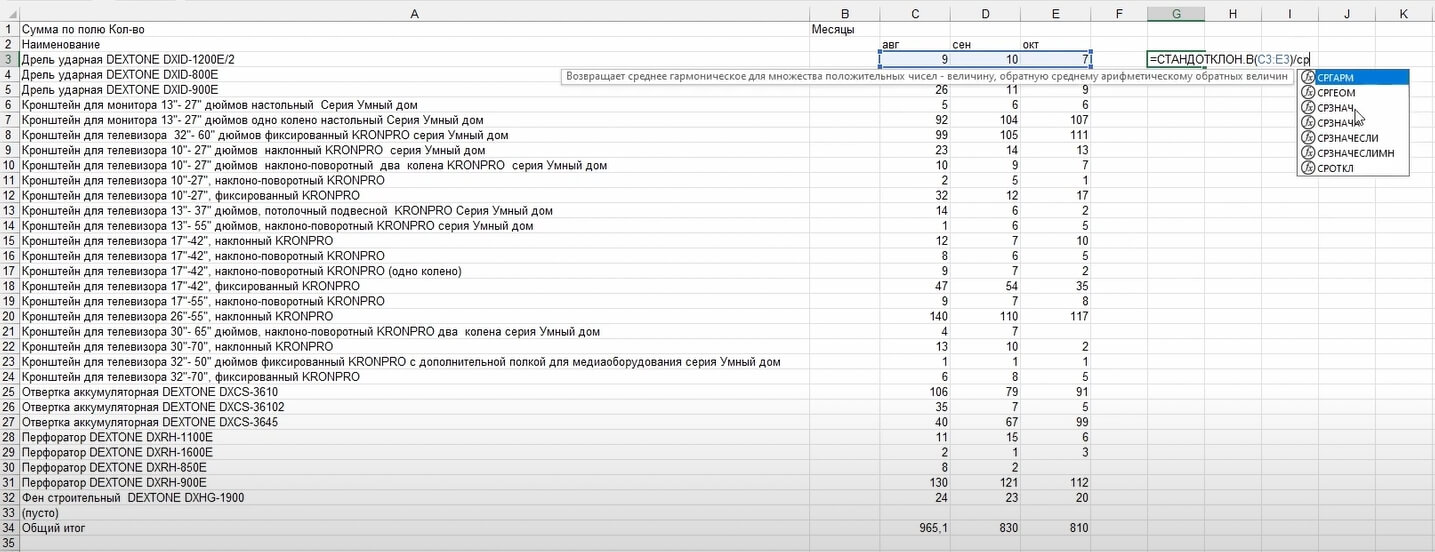Select row 1 header
This screenshot has width=1435, height=552.
[x=9, y=30]
